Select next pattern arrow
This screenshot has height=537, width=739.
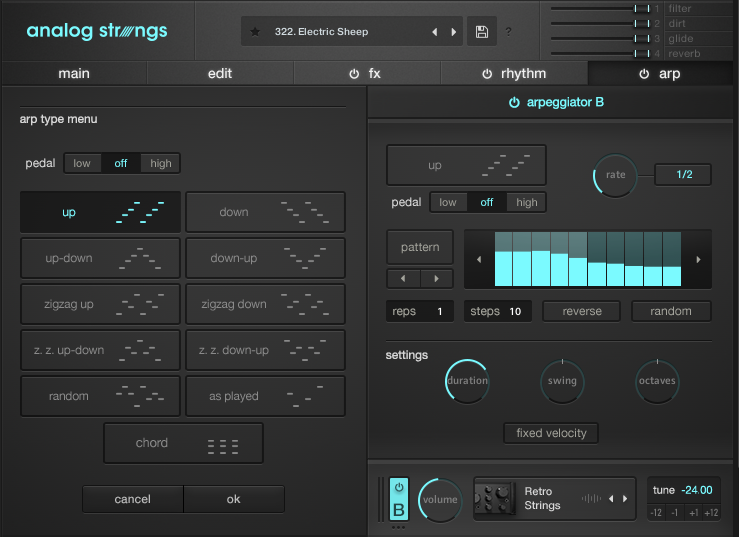(437, 279)
